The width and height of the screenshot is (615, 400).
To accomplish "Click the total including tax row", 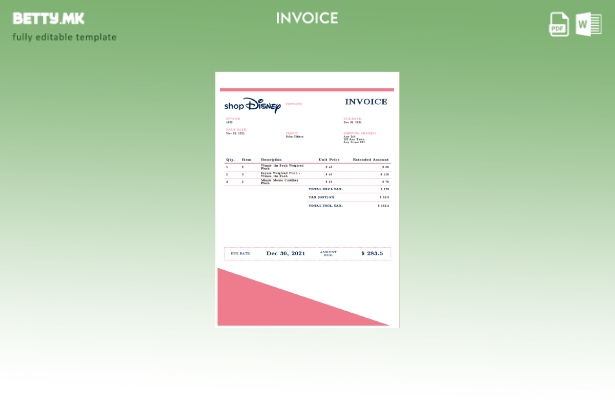I will (x=348, y=206).
